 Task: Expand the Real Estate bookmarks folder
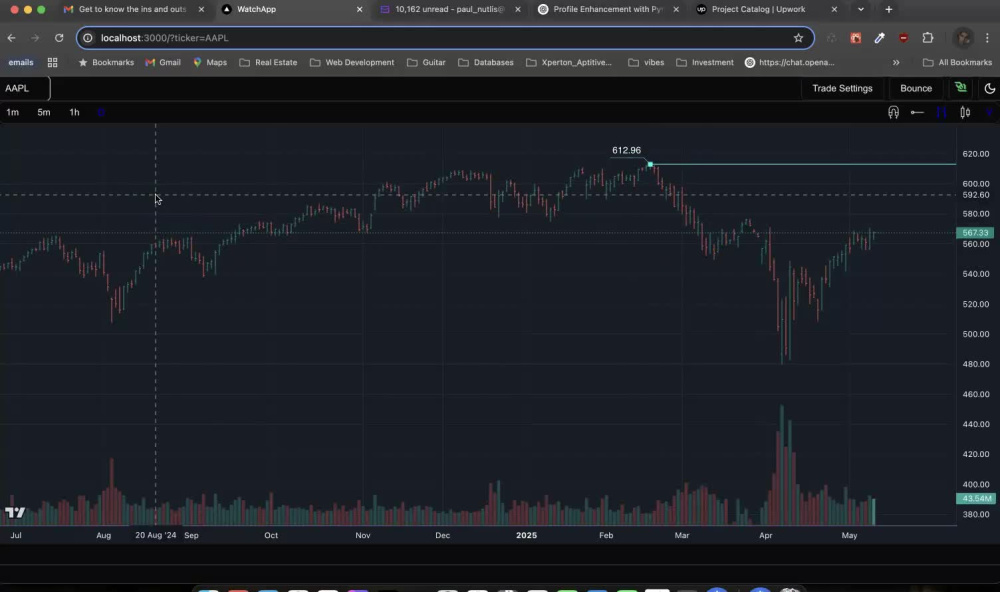click(x=268, y=63)
